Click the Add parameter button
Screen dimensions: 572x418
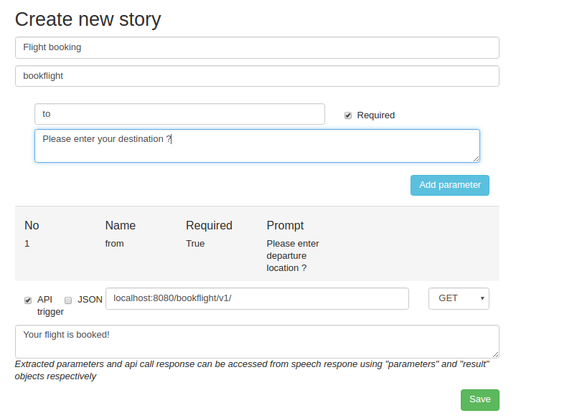[449, 185]
